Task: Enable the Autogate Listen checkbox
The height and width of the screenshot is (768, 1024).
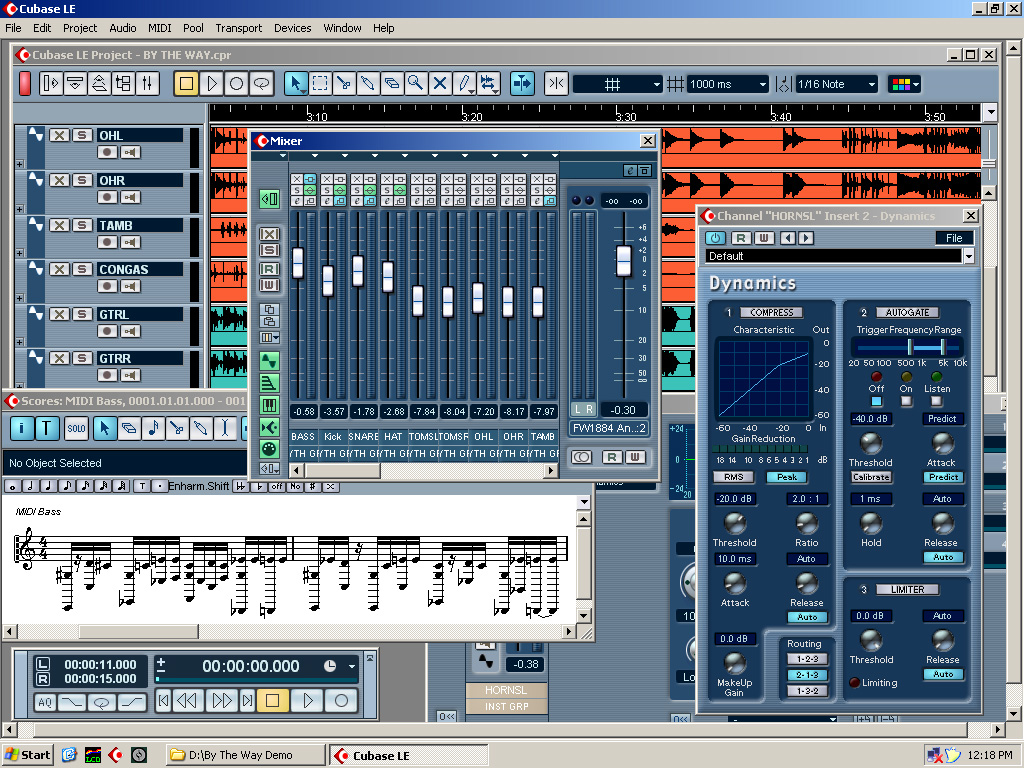Action: pos(937,401)
